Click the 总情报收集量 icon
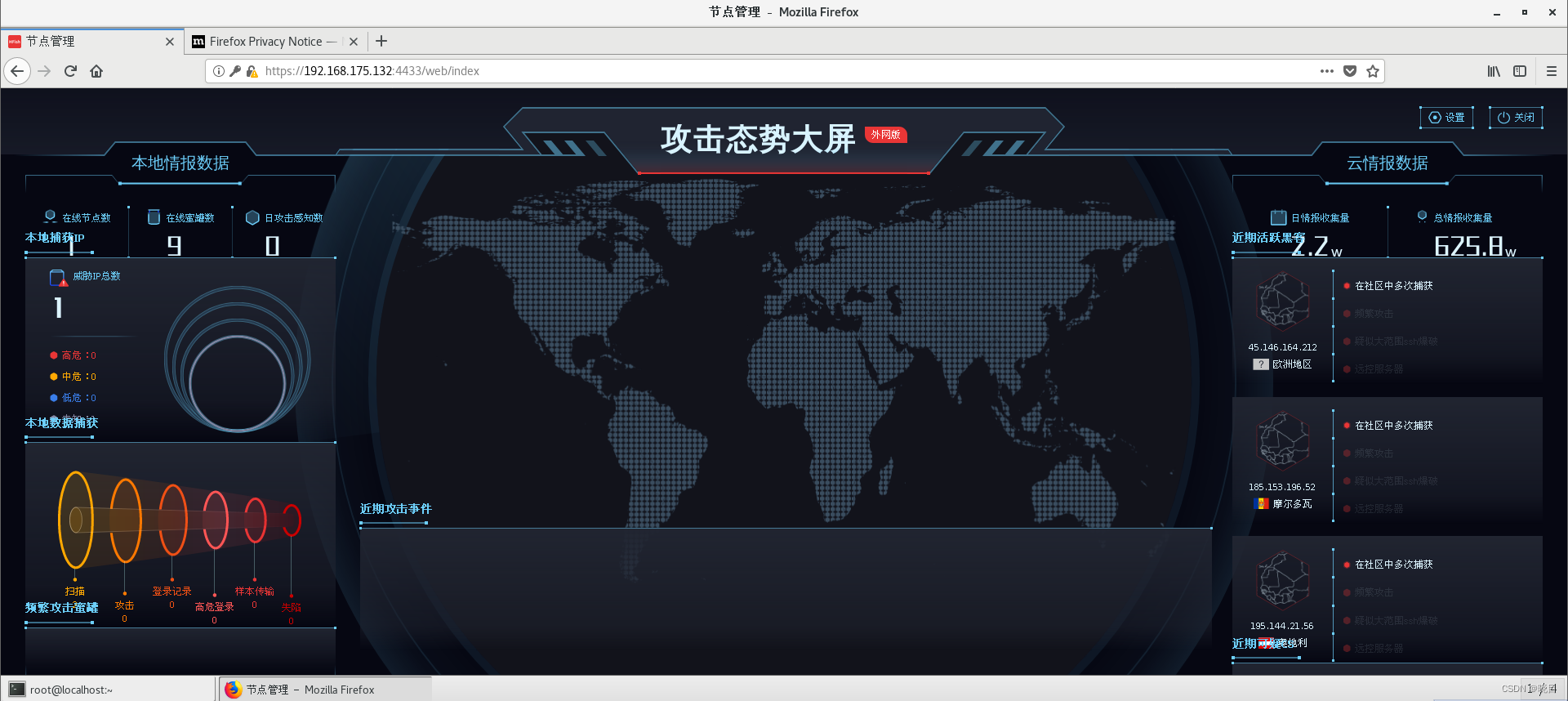The image size is (1568, 701). 1422,217
